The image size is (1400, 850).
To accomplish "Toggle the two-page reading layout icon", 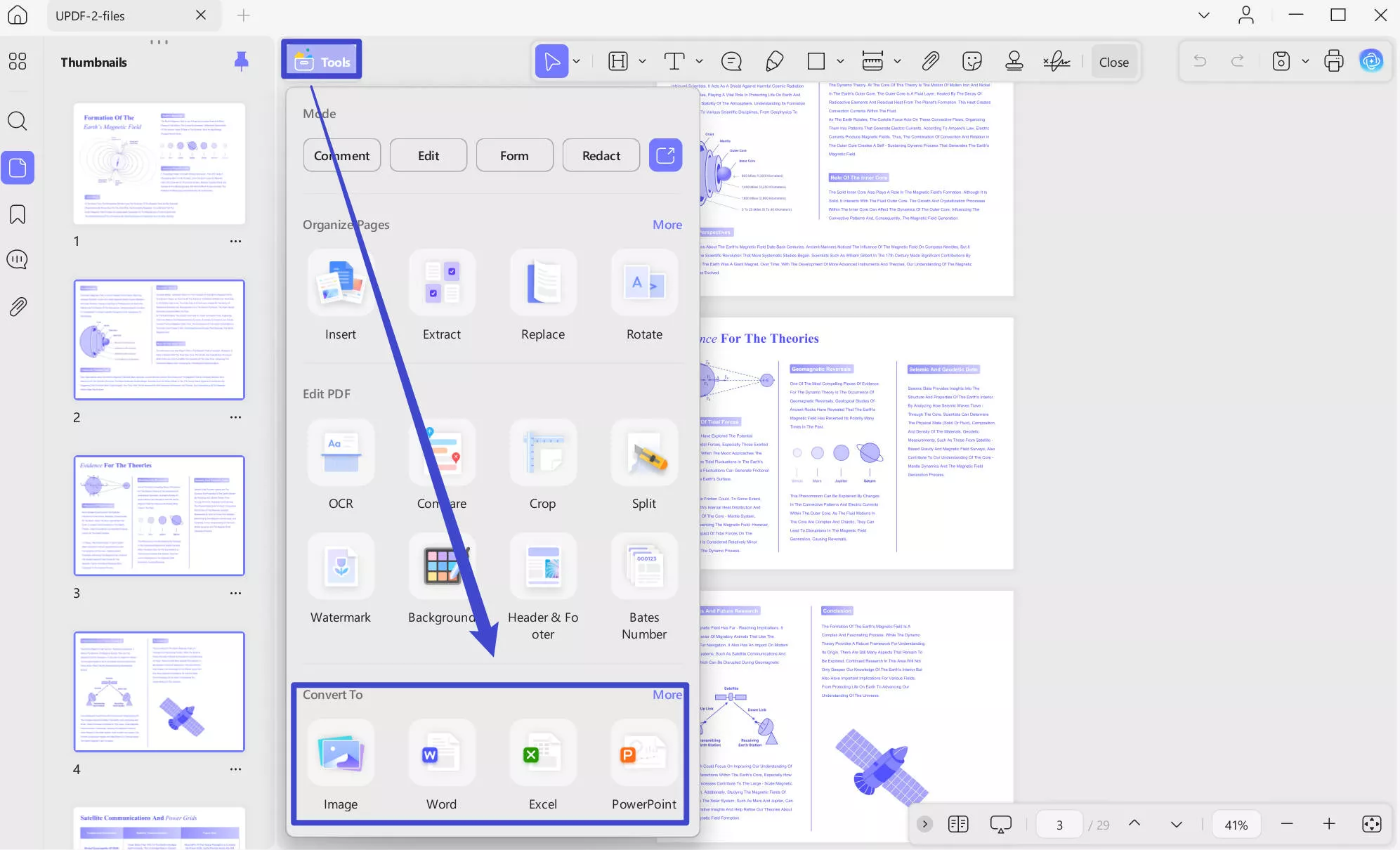I will coord(958,824).
